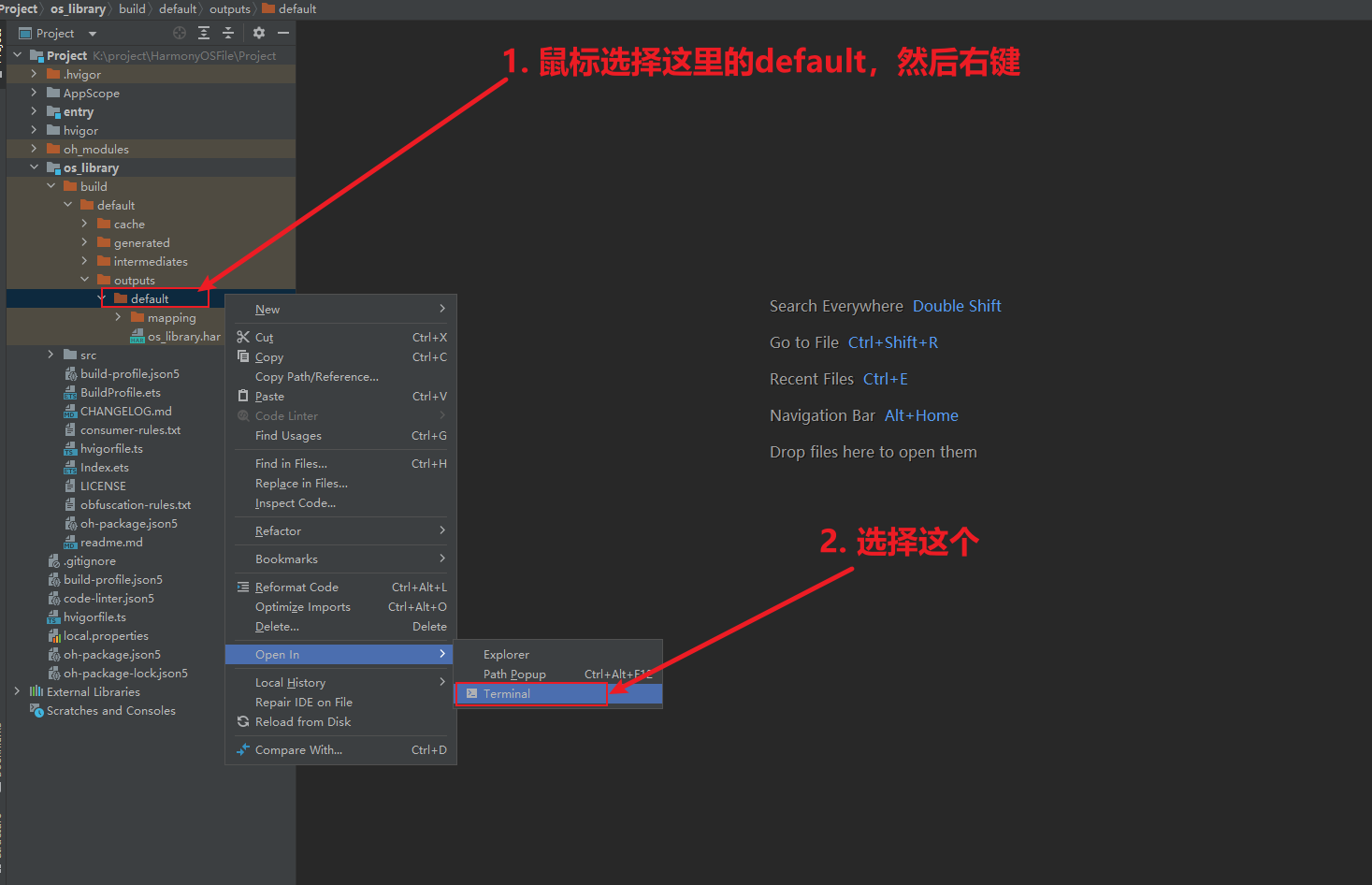The image size is (1372, 885).
Task: Collapse the os_library module
Action: (34, 167)
